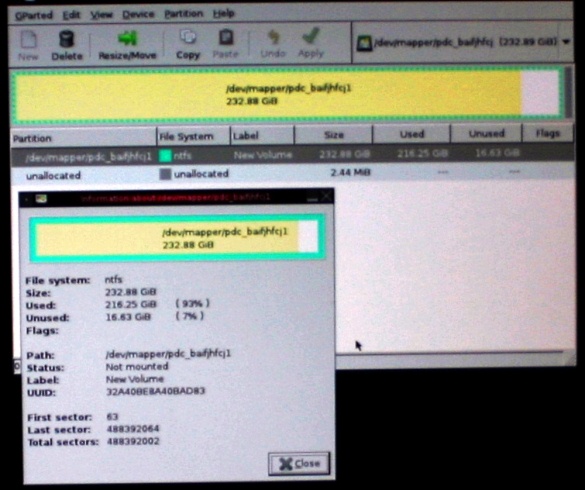Viewport: 585px width, 490px height.
Task: Minimize the Information dialog
Action: point(313,198)
